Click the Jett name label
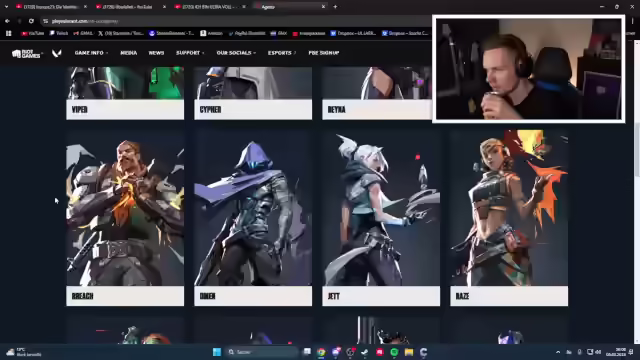 tap(333, 296)
